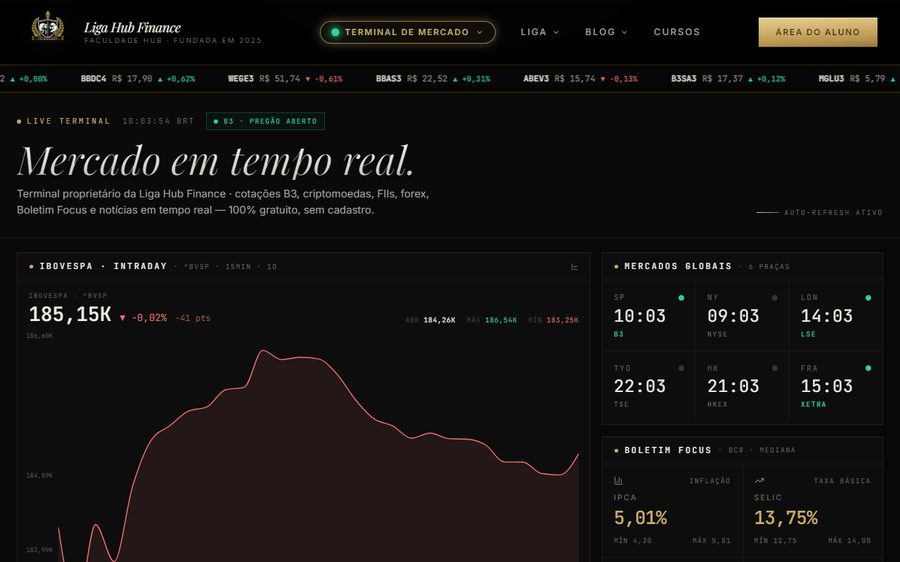Click the IPCA bar chart icon

(618, 480)
